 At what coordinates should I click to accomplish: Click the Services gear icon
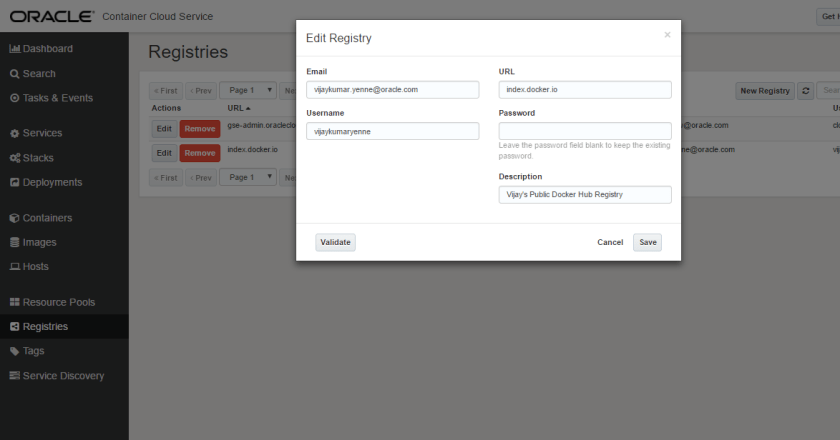[x=15, y=133]
